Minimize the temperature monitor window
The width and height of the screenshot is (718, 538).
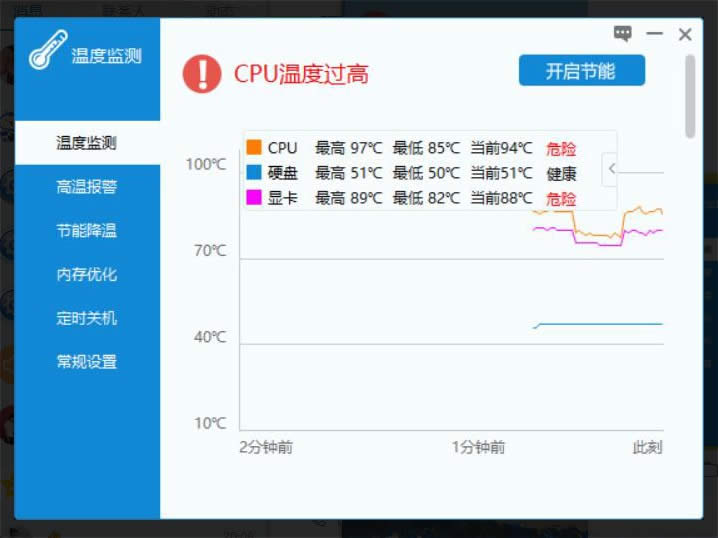(654, 33)
